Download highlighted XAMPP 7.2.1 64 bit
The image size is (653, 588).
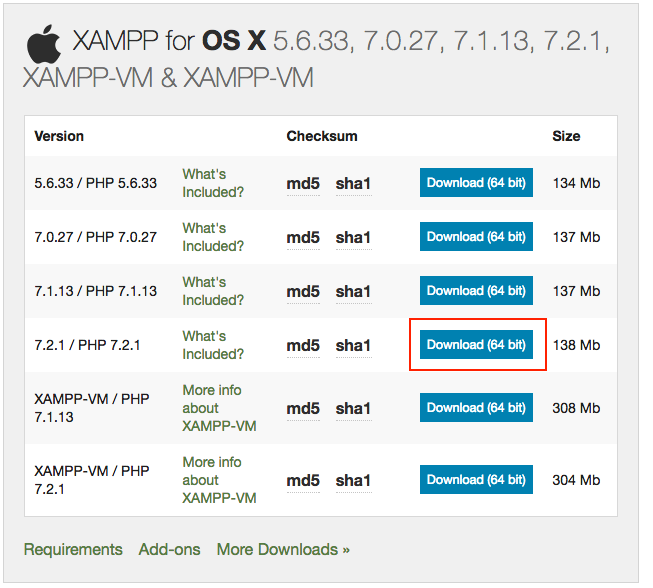[x=476, y=345]
